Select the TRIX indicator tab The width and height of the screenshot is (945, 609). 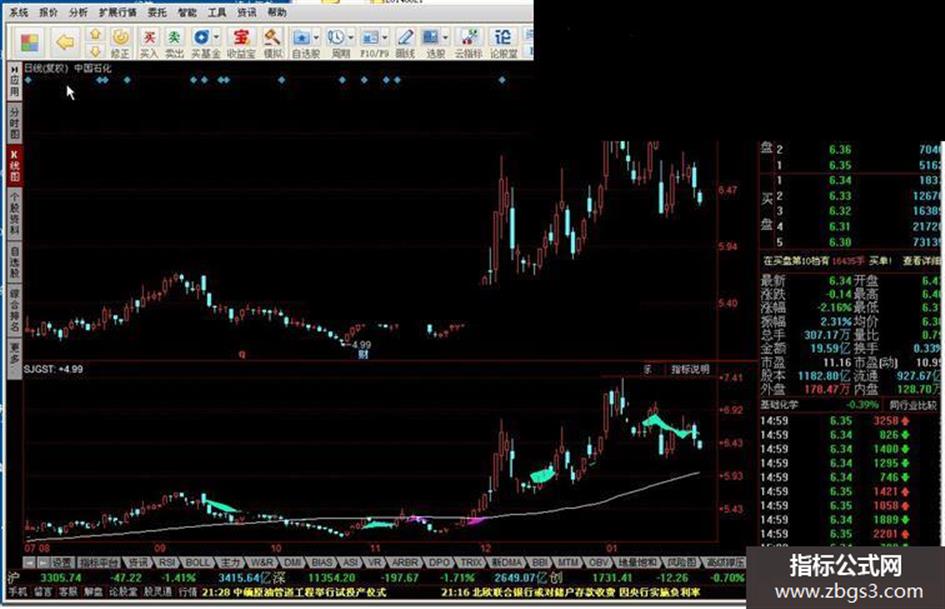471,563
